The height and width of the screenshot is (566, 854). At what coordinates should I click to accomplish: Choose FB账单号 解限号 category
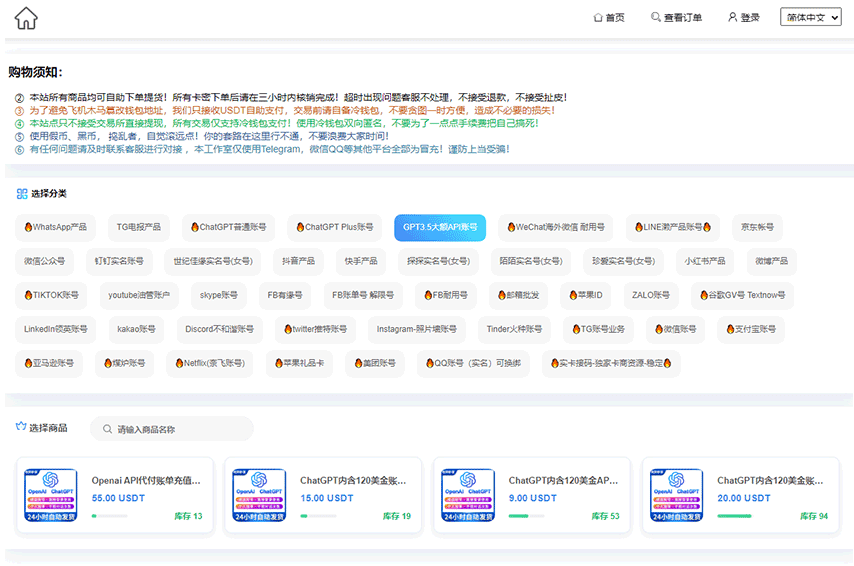(363, 295)
